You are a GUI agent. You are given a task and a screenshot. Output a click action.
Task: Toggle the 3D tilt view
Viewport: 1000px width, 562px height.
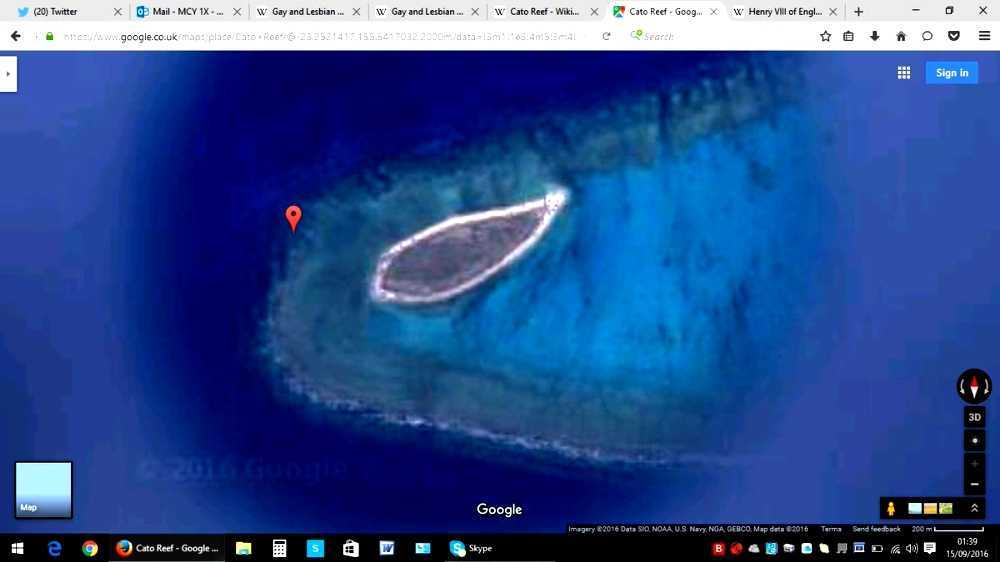tap(974, 417)
